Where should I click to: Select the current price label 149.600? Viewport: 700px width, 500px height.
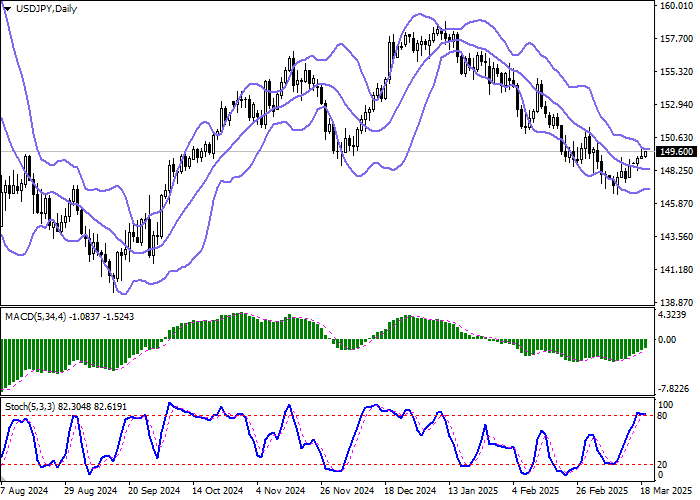[x=676, y=152]
